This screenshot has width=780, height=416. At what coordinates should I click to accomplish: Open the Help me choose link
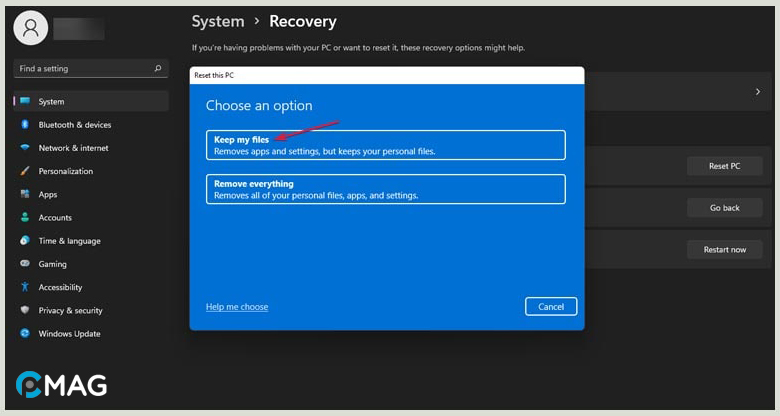tap(237, 307)
